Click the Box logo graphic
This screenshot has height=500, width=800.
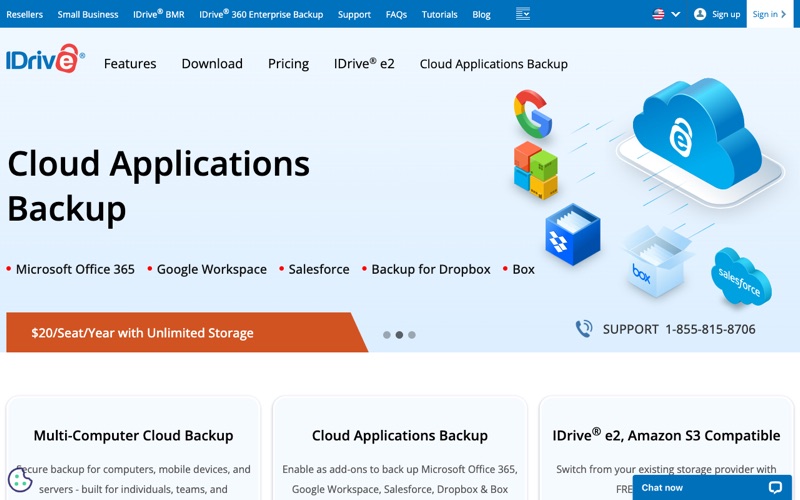(657, 263)
